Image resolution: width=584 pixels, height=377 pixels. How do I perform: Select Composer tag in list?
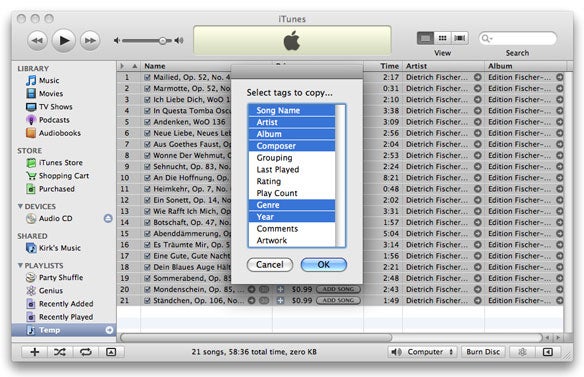(x=292, y=146)
